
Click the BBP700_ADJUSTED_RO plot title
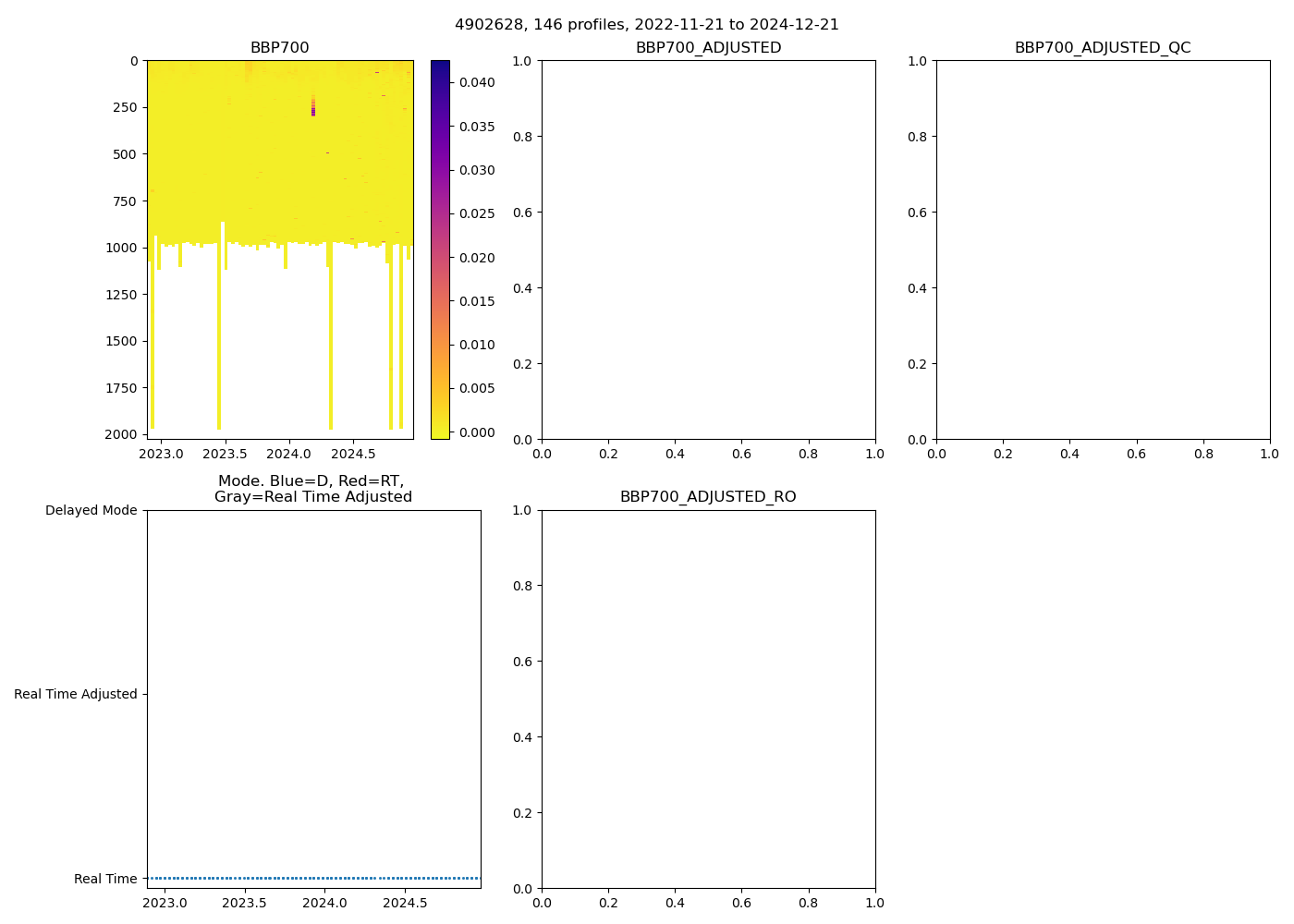coord(708,497)
